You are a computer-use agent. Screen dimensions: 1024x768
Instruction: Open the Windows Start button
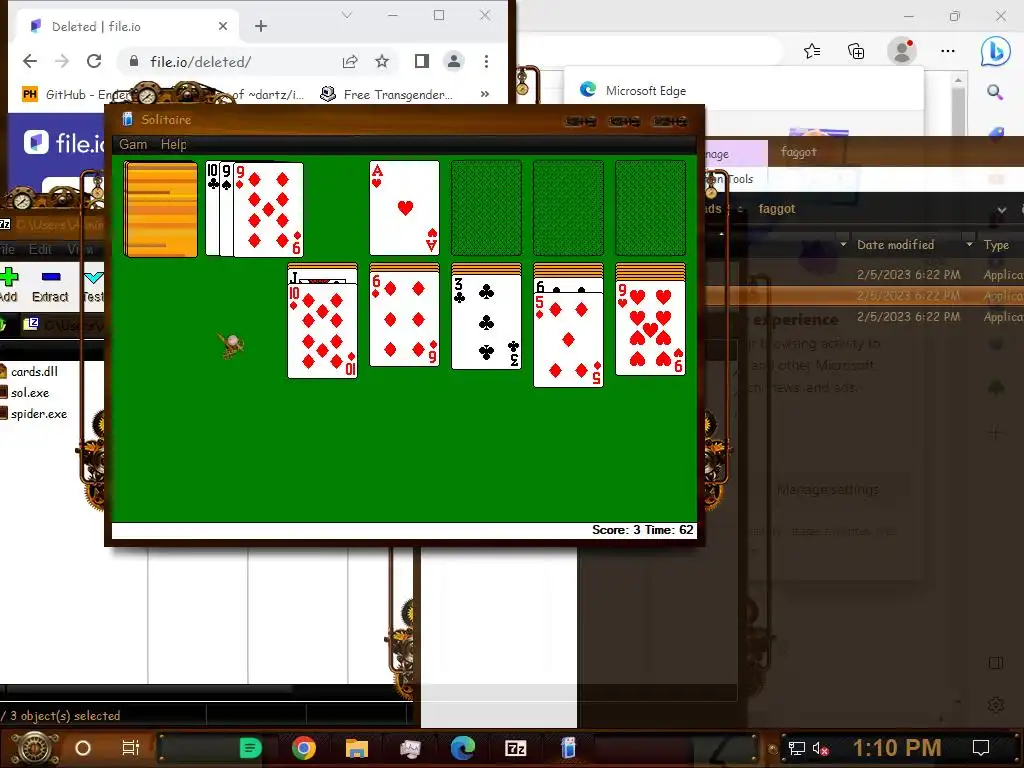click(35, 748)
